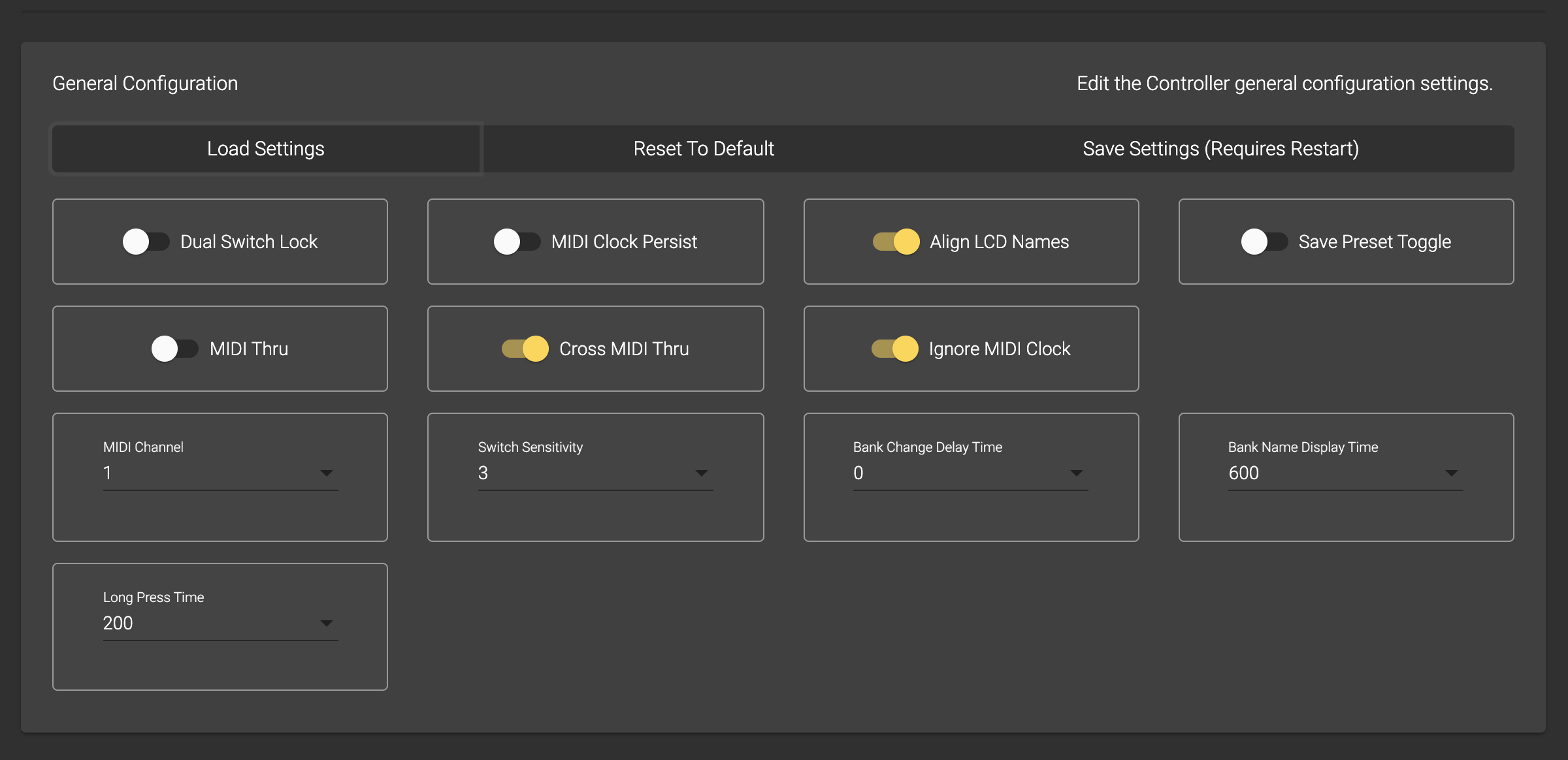Turn on MIDI Clock Persist switch
This screenshot has width=1568, height=760.
517,242
